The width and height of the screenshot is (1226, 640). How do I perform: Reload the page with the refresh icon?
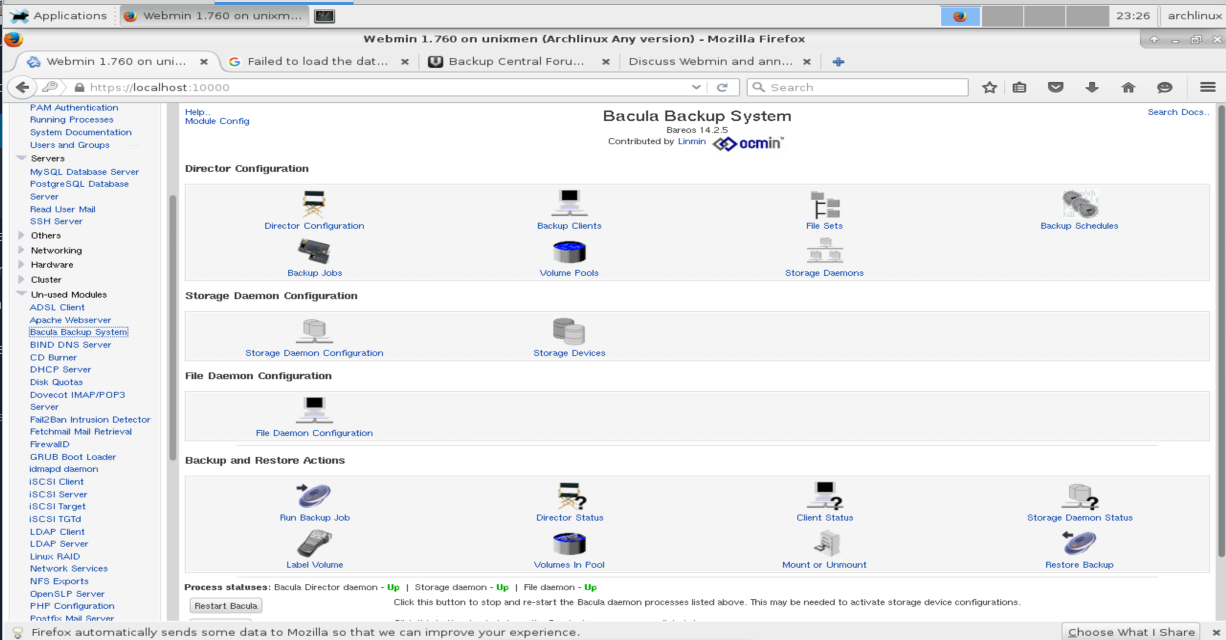coord(721,87)
